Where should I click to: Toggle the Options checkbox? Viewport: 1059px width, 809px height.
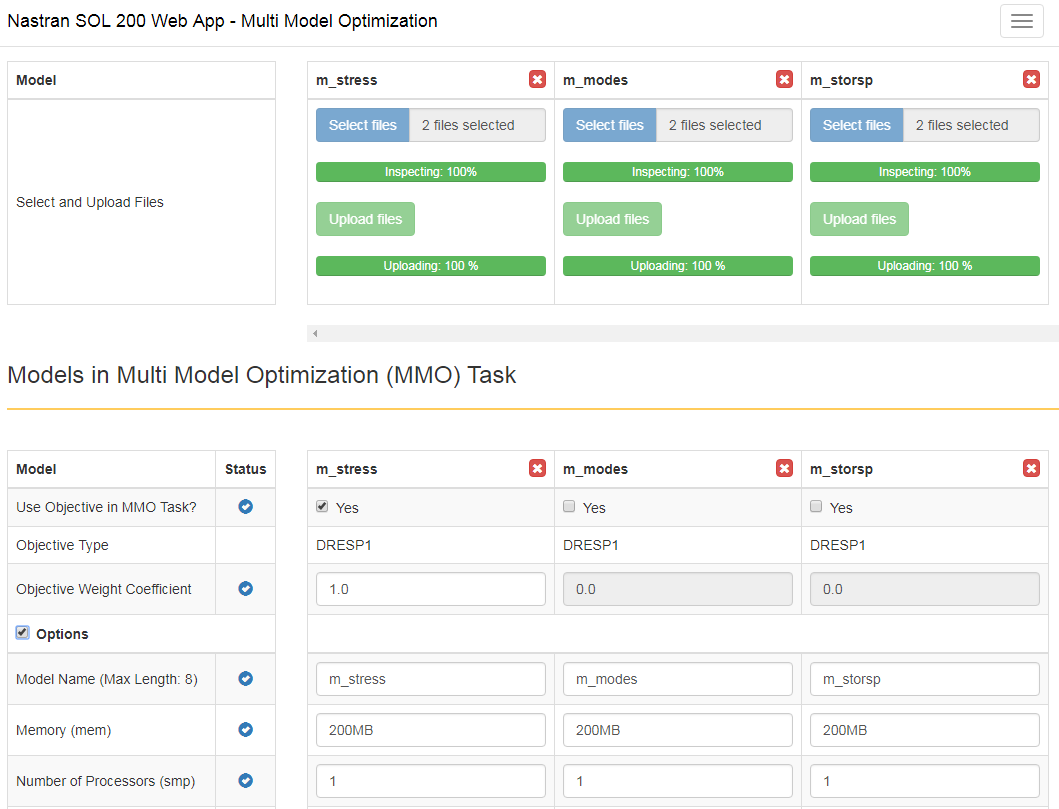tap(22, 633)
